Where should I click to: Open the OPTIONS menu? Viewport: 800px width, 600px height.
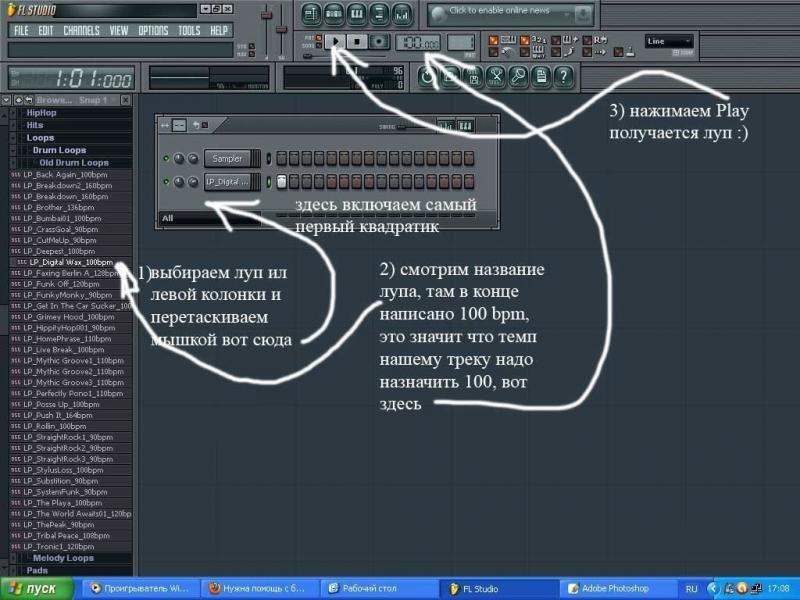[x=153, y=31]
